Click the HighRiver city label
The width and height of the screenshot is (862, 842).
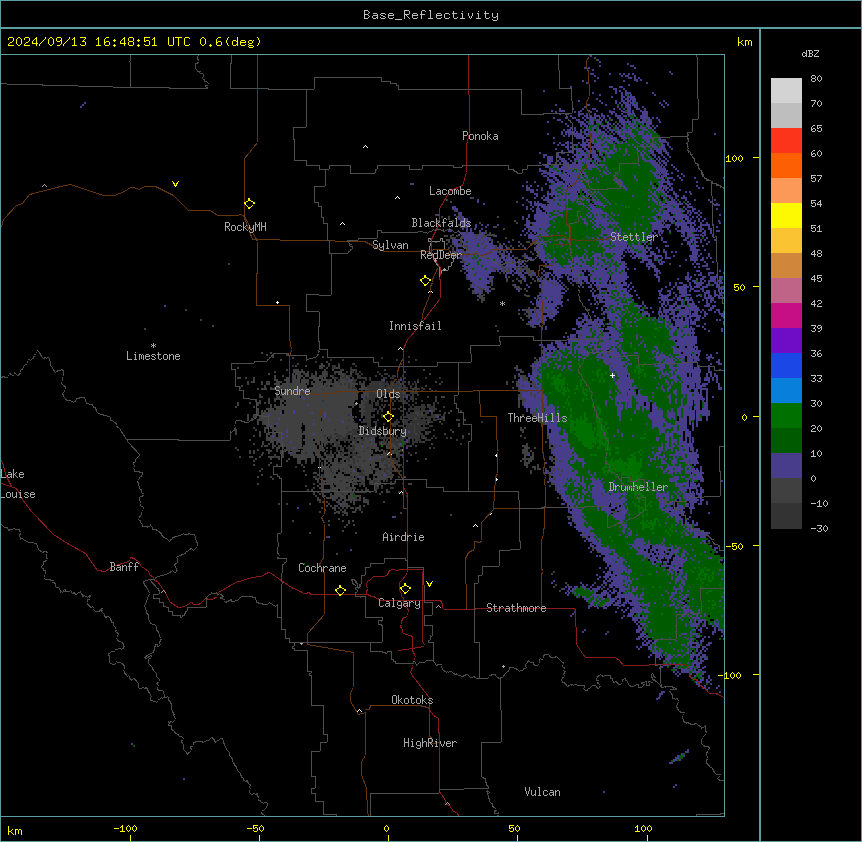pos(430,743)
